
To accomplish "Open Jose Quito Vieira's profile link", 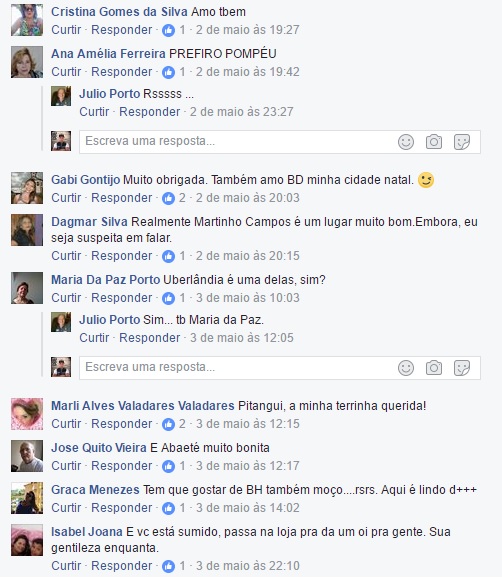I will coord(99,448).
